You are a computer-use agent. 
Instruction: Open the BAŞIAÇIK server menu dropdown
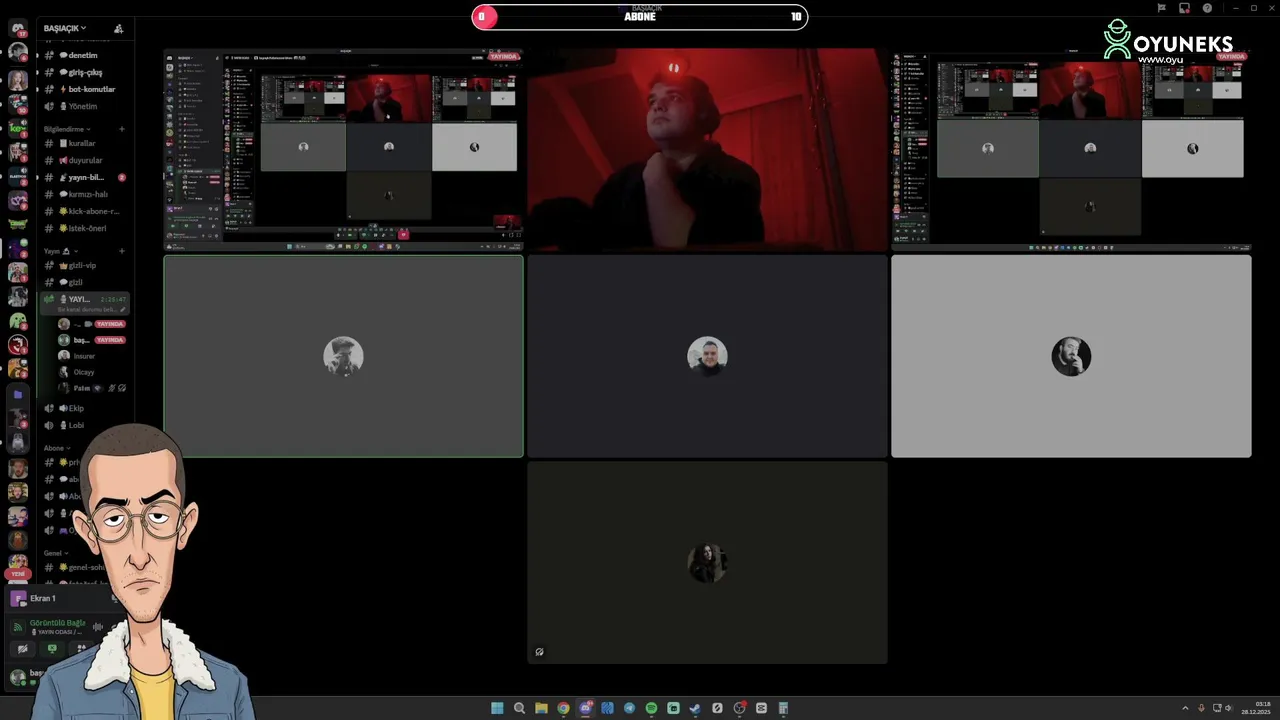pyautogui.click(x=65, y=29)
